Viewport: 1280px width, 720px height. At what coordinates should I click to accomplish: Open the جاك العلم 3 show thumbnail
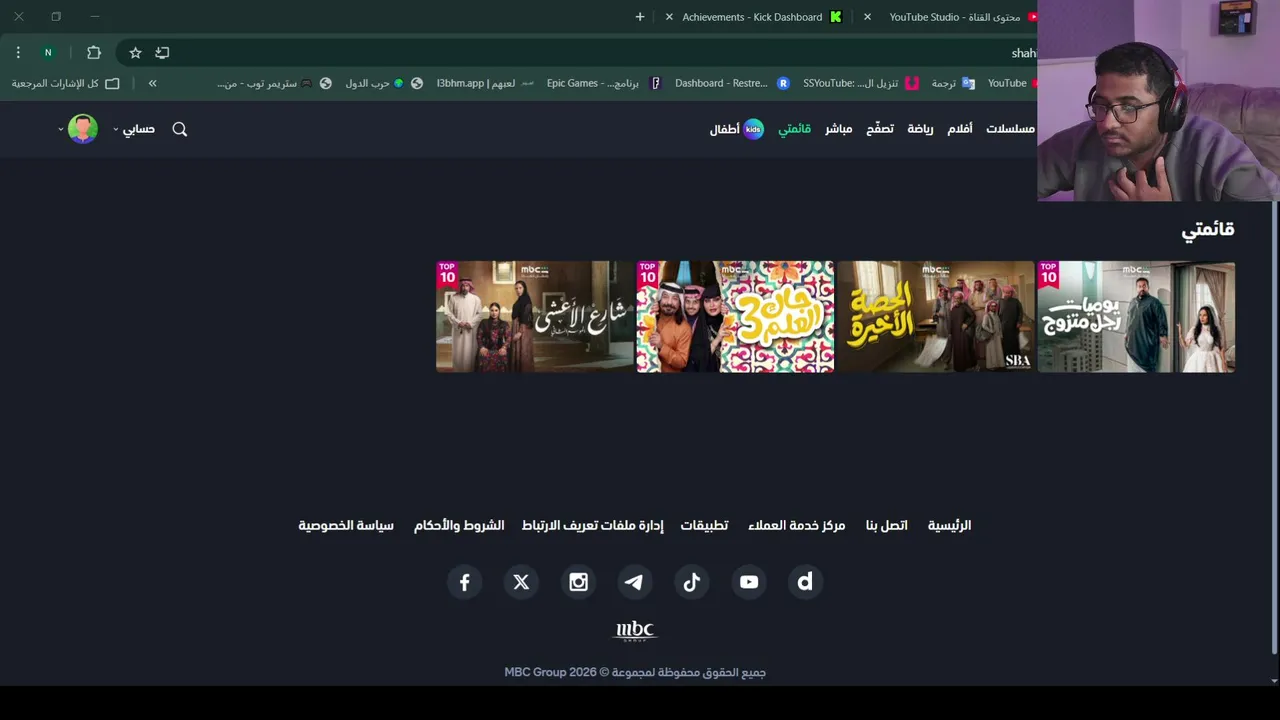click(735, 317)
